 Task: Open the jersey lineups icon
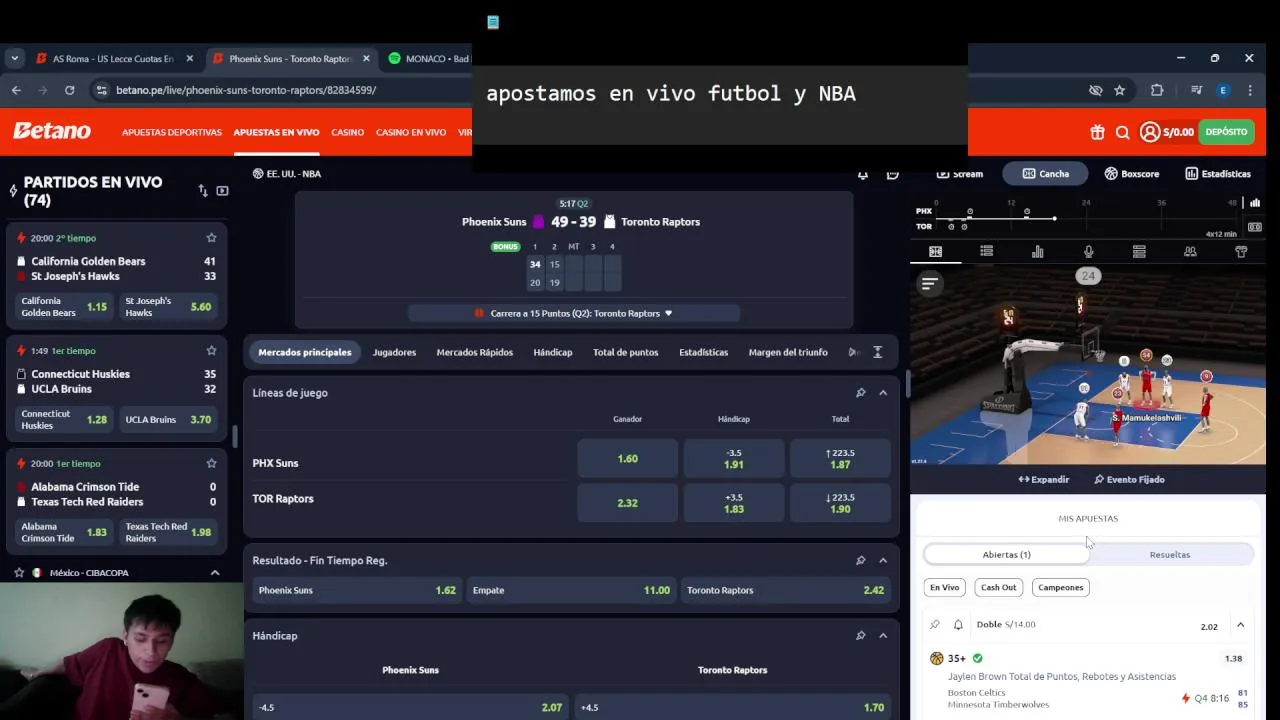pos(1241,252)
